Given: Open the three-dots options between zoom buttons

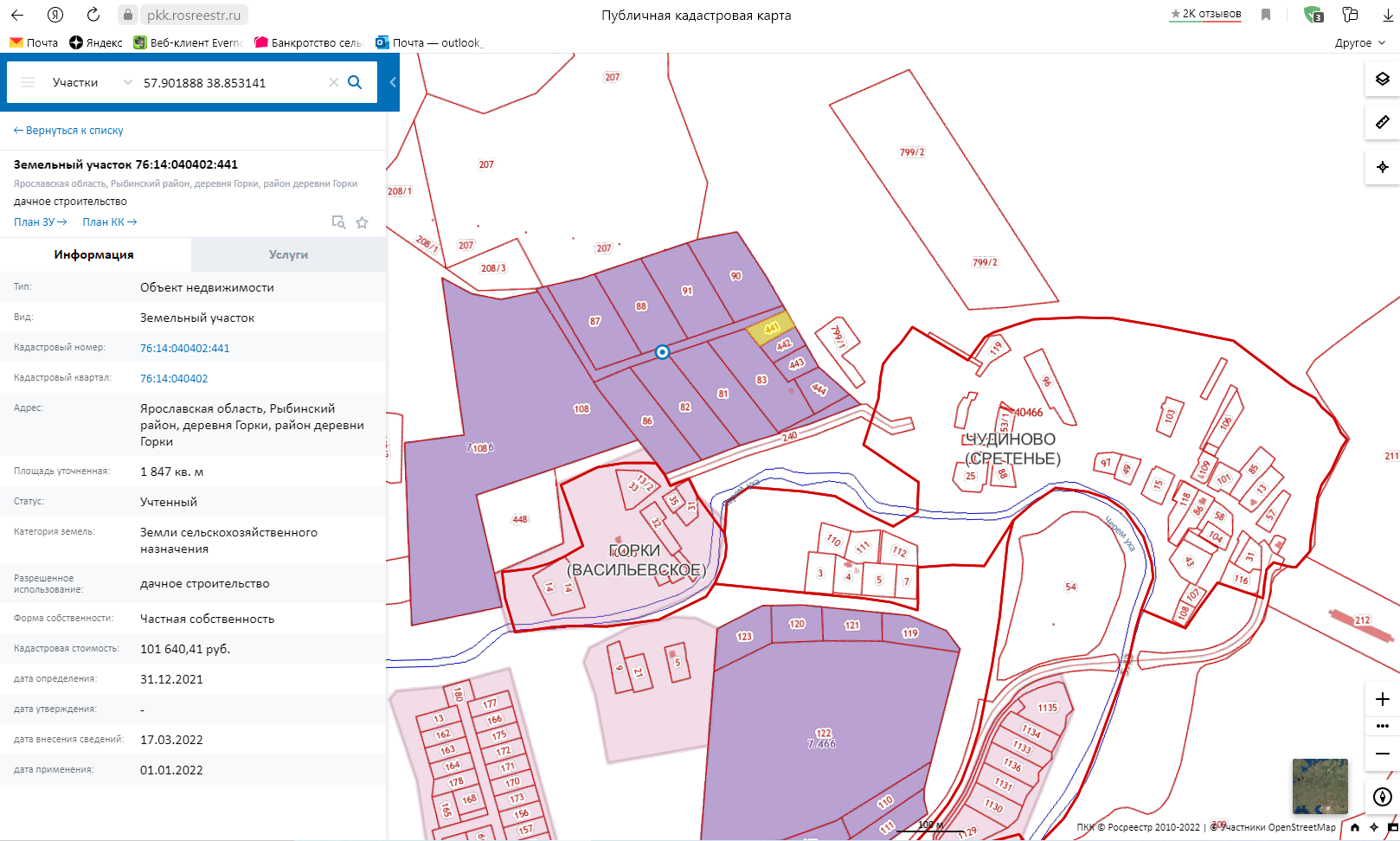Looking at the screenshot, I should point(1382,726).
